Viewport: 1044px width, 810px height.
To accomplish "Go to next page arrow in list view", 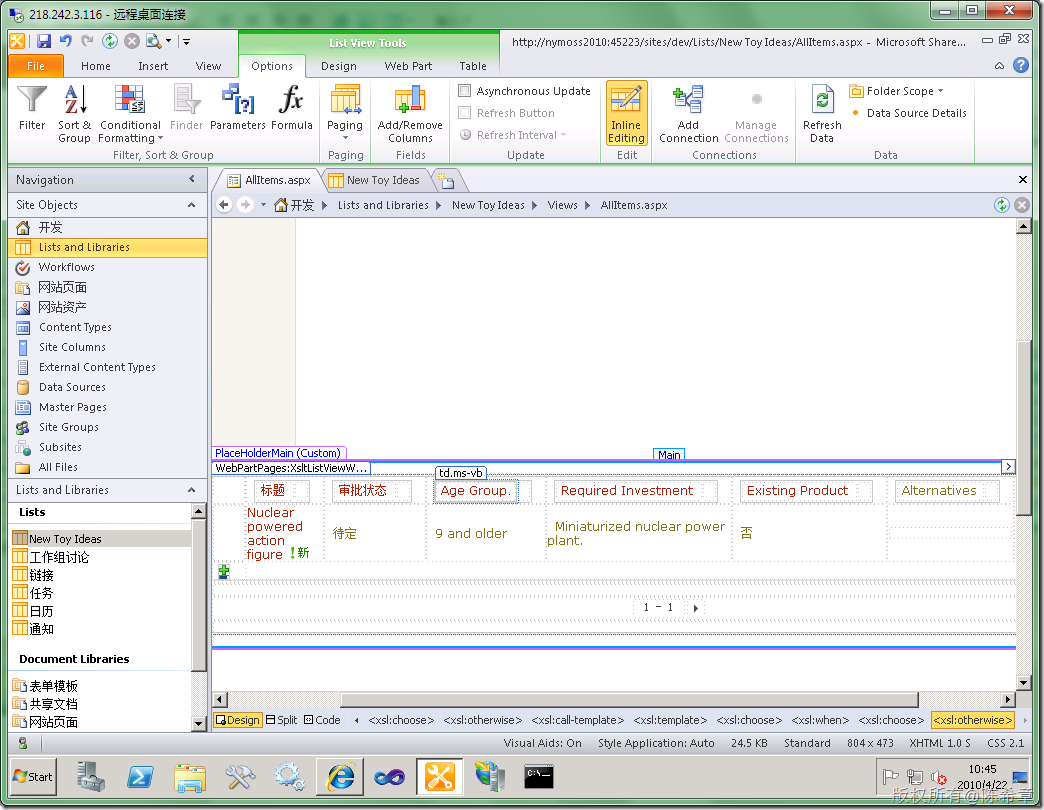I will coord(696,608).
